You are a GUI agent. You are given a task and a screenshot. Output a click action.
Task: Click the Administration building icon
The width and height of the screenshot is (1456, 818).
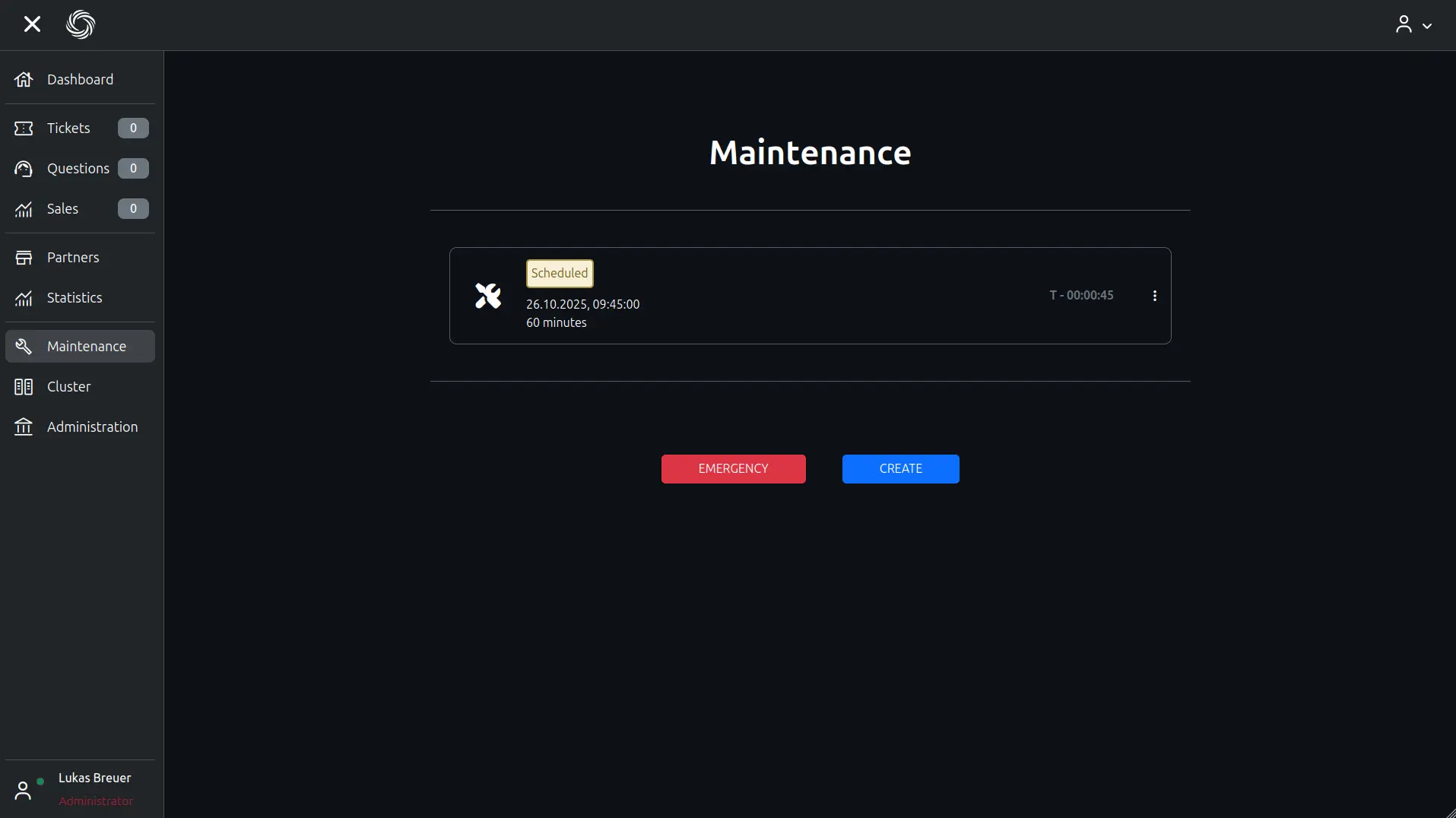pos(24,427)
